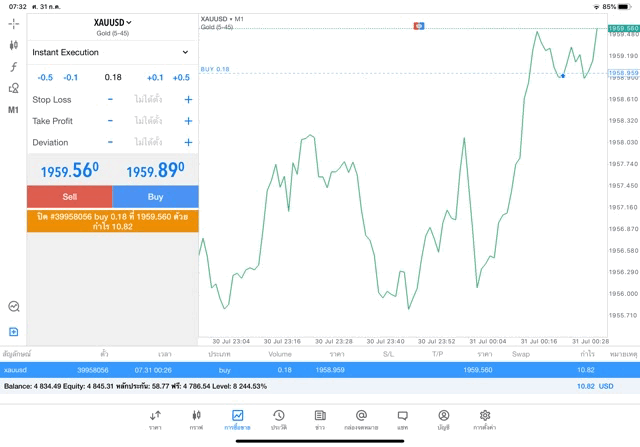
Task: Open Chat tab with speech bubble
Action: [x=402, y=420]
